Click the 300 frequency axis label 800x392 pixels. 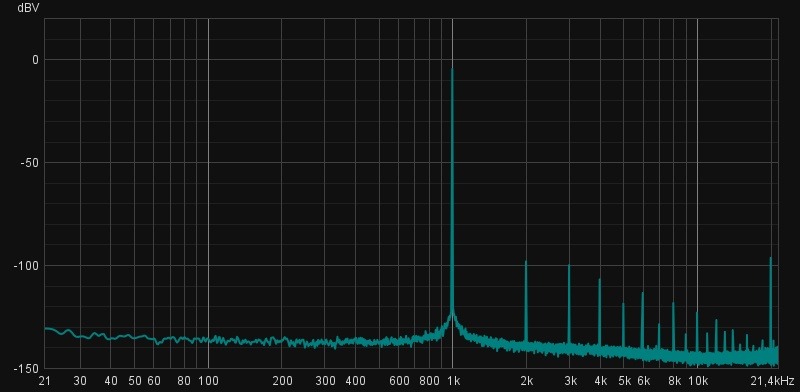pyautogui.click(x=326, y=381)
